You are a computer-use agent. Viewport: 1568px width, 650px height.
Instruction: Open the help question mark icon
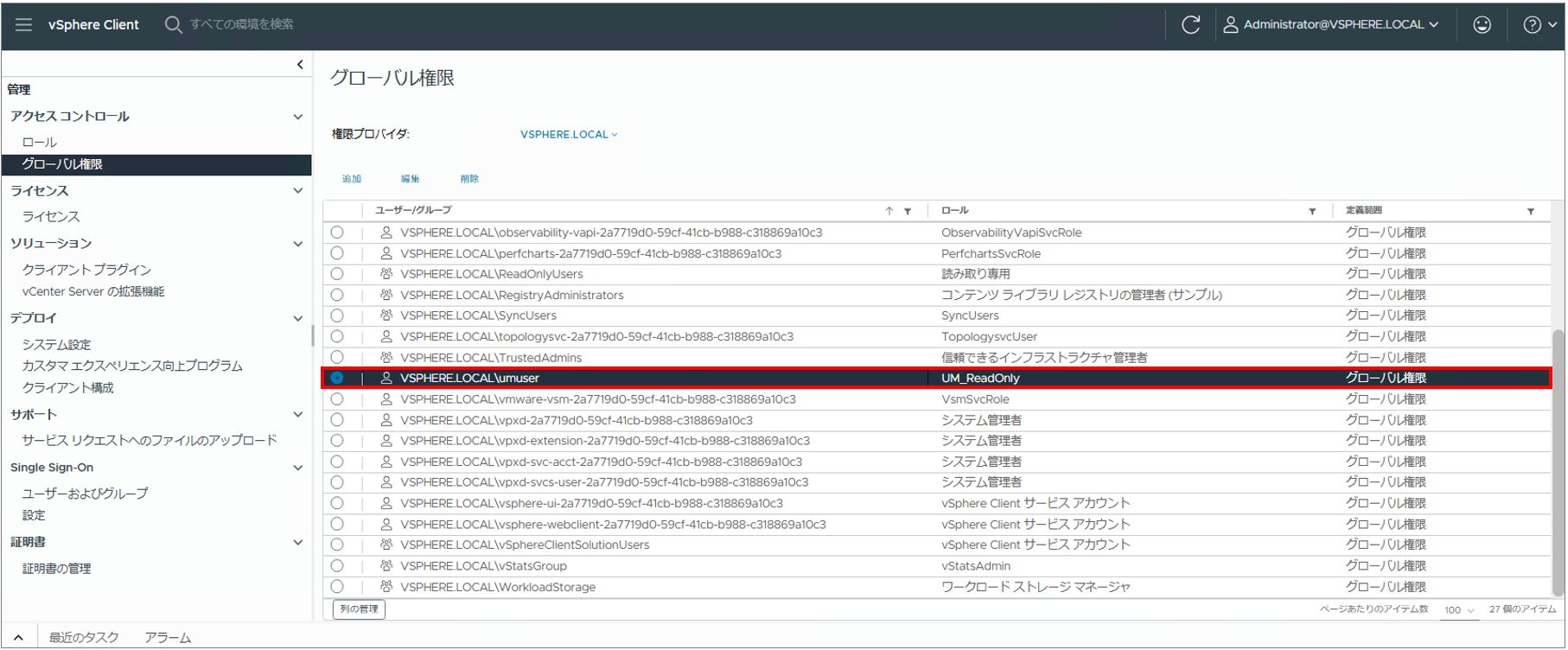tap(1532, 25)
